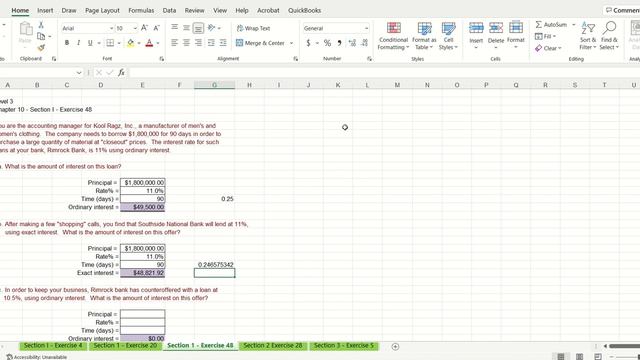Switch to Section 2 Exercise 28 sheet
This screenshot has height=360, width=640.
tap(273, 346)
